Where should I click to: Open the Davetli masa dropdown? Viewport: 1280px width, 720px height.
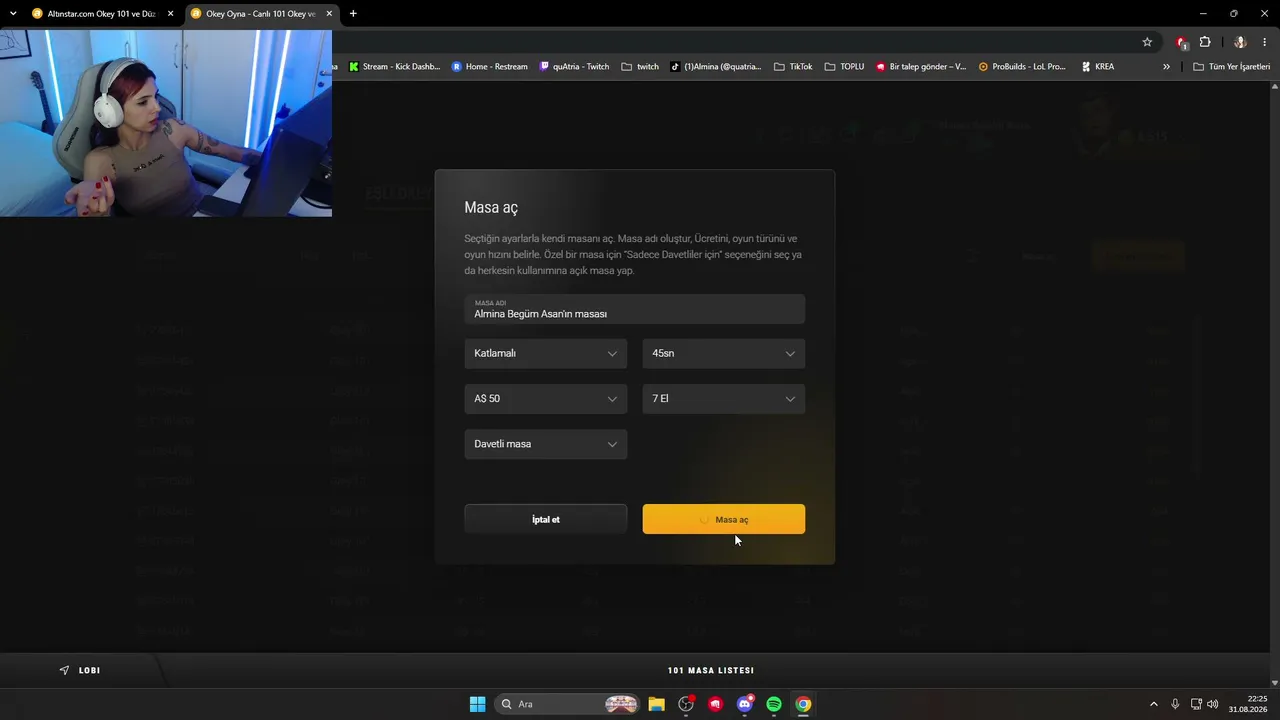click(545, 444)
